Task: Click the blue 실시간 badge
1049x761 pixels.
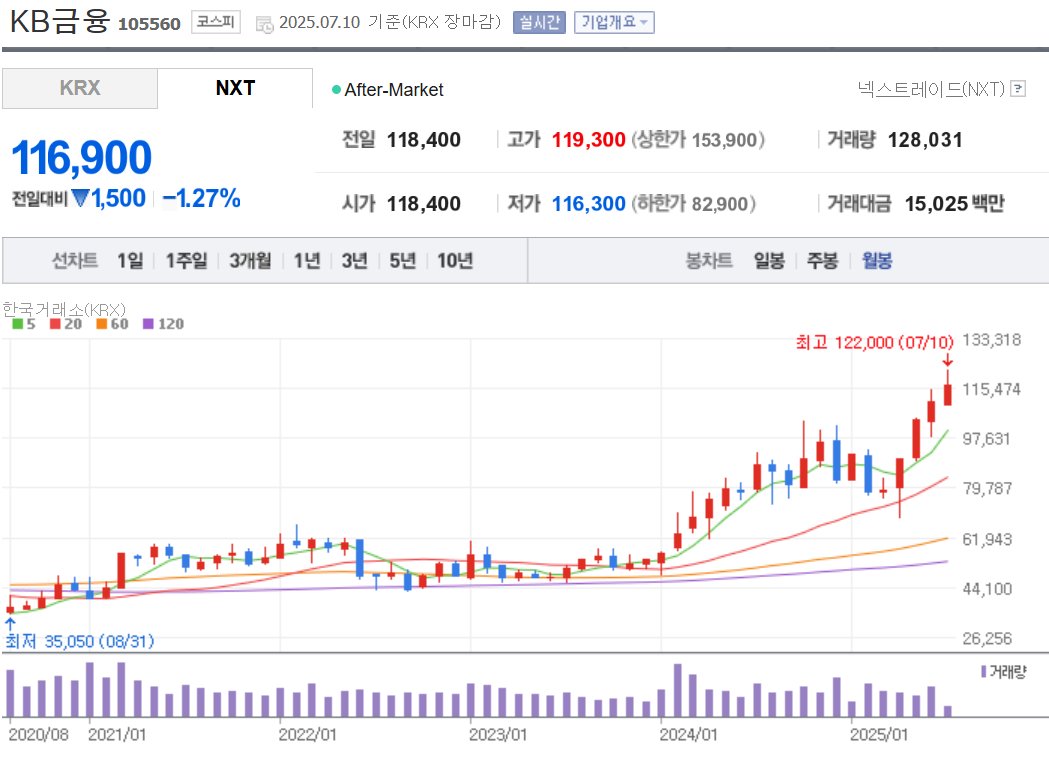Action: (x=539, y=21)
